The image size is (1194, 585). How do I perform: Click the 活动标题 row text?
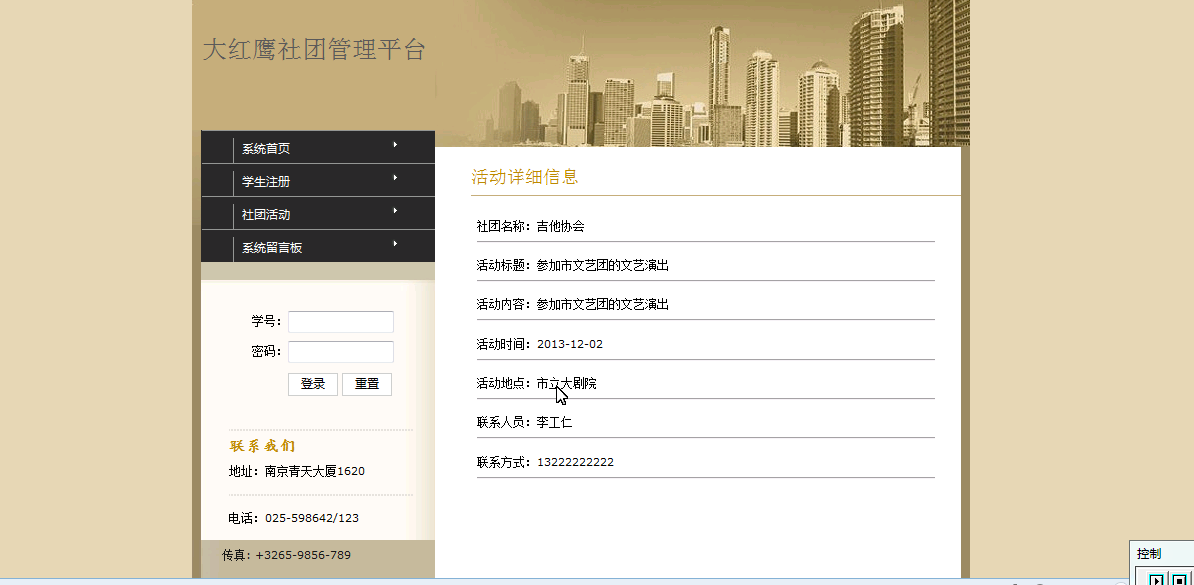click(573, 265)
